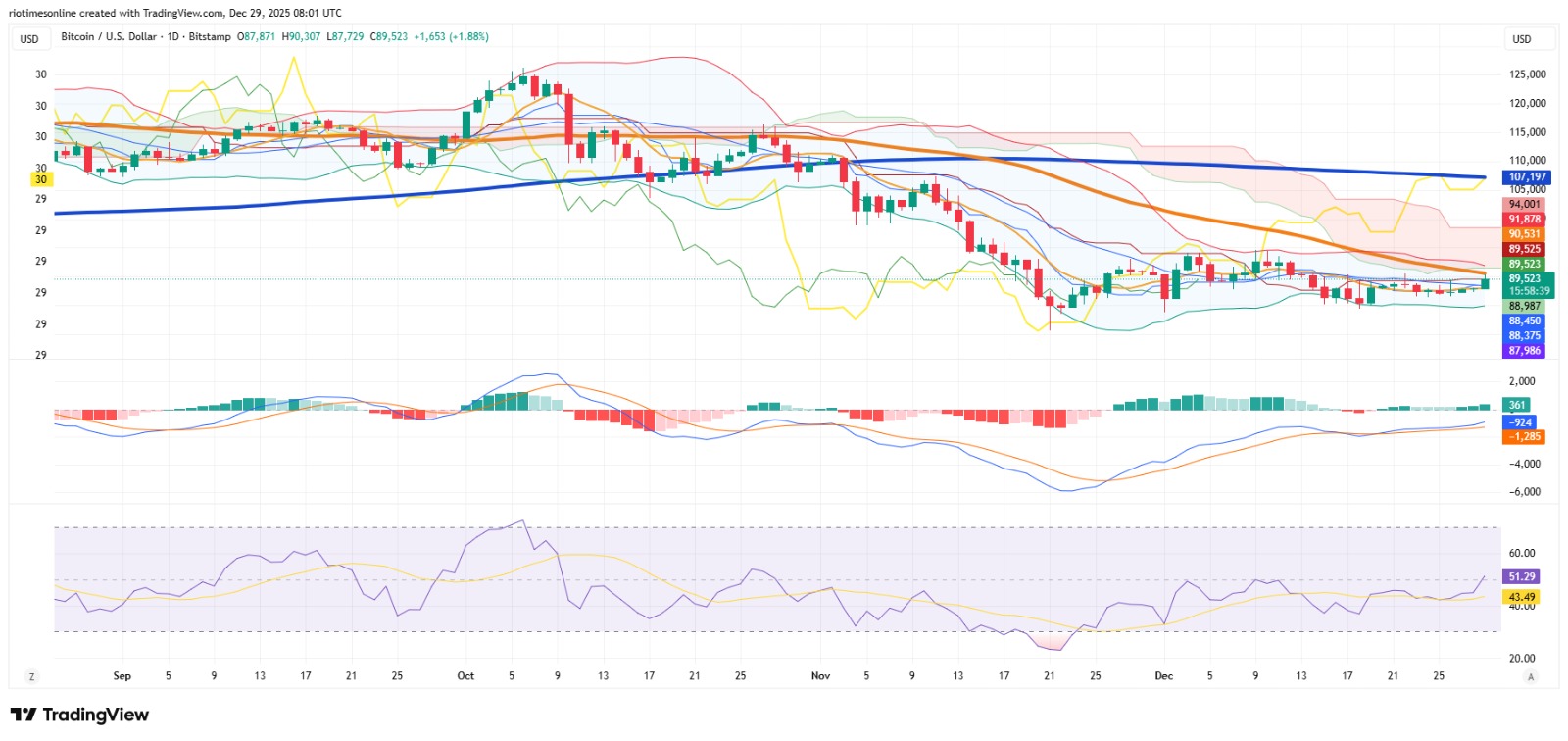Image resolution: width=1568 pixels, height=741 pixels.
Task: Click the green 89,523 countdown price label
Action: pyautogui.click(x=1529, y=284)
